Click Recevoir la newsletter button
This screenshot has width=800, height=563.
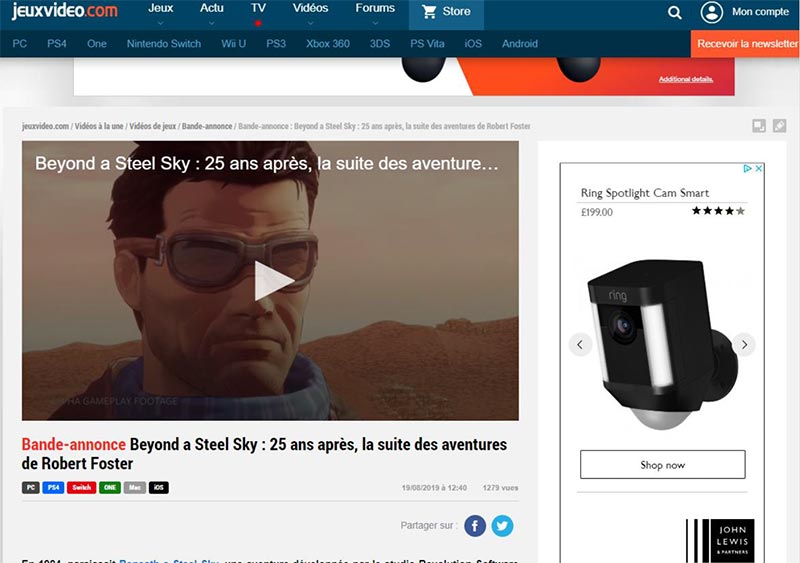coord(745,44)
